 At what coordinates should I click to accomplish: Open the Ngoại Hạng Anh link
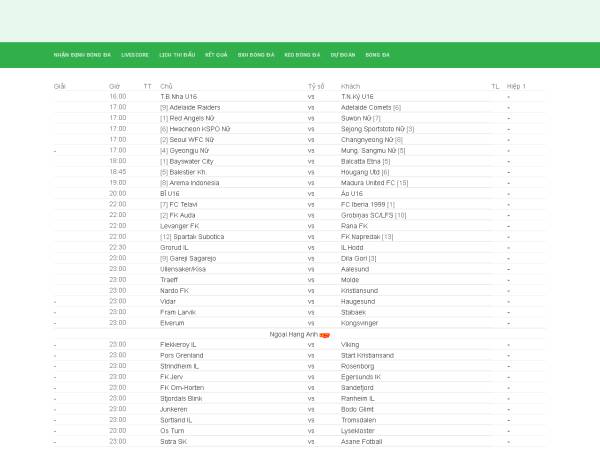point(293,333)
